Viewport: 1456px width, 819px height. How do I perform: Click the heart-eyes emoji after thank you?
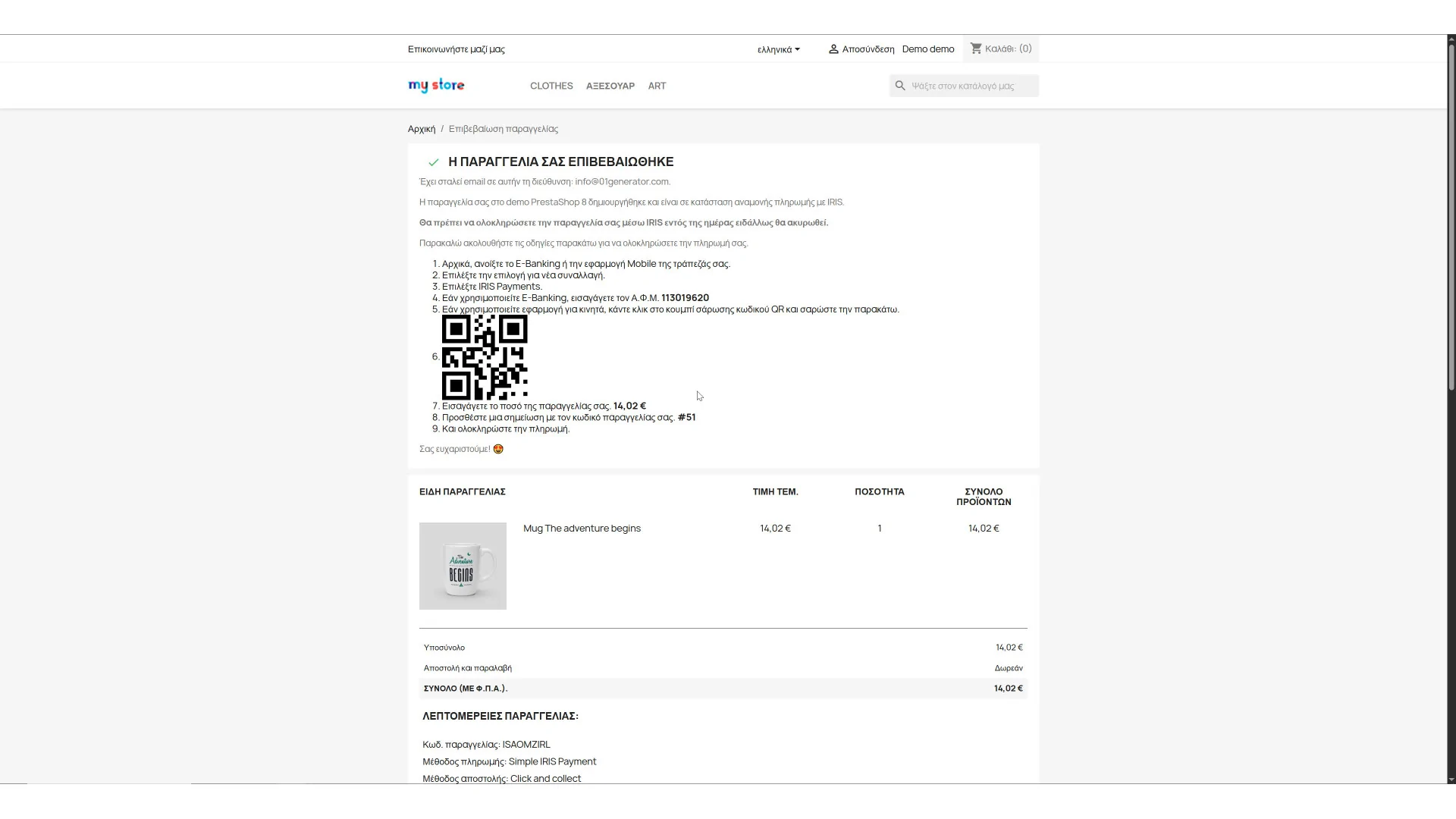pyautogui.click(x=498, y=449)
